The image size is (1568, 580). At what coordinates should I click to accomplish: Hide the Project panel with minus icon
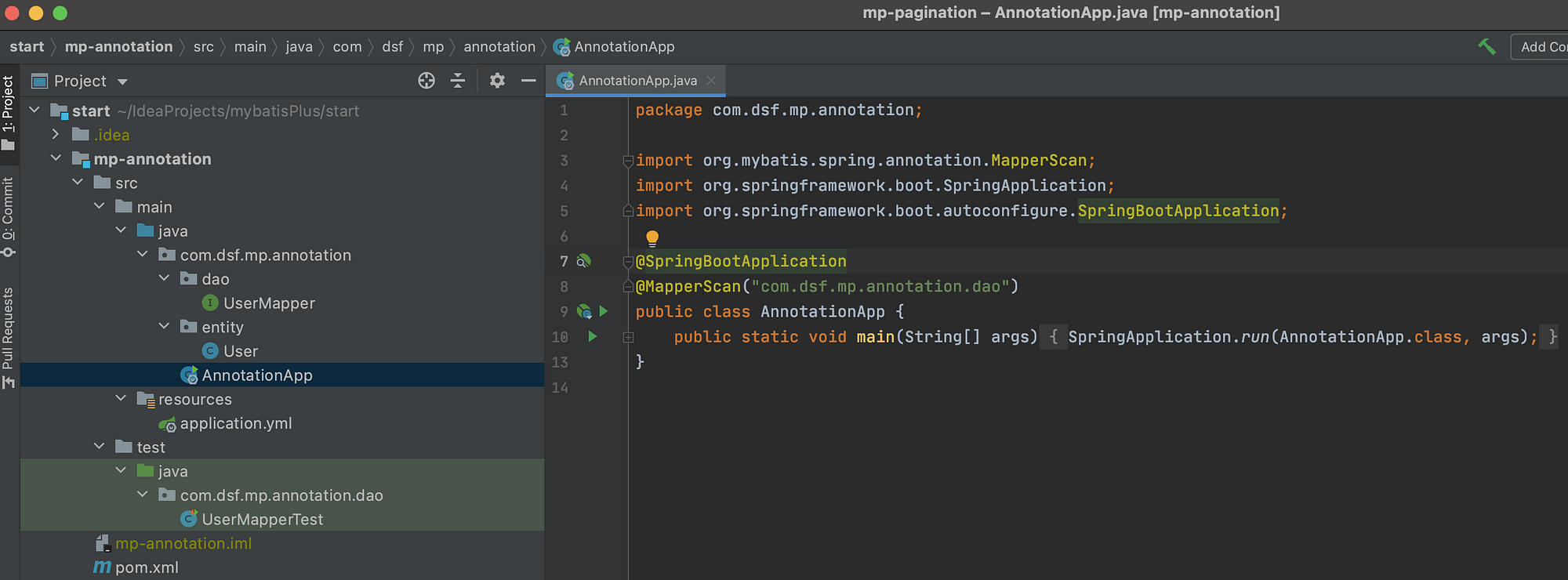tap(528, 81)
